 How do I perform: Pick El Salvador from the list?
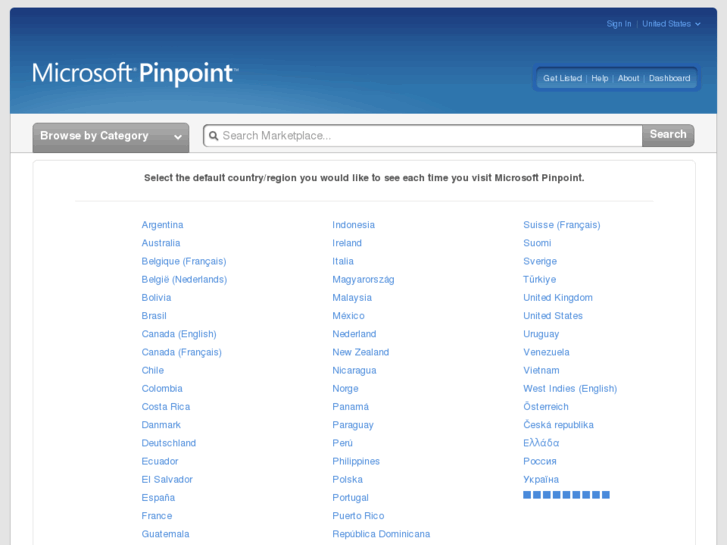(x=167, y=480)
